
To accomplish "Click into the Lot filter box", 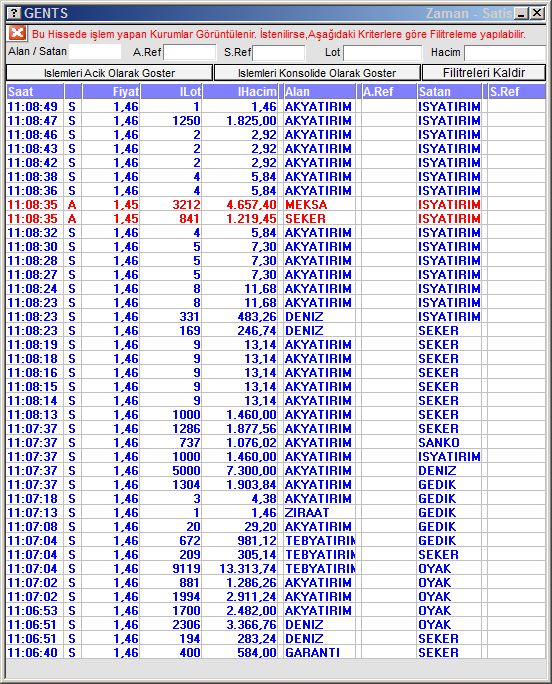I will click(x=383, y=53).
